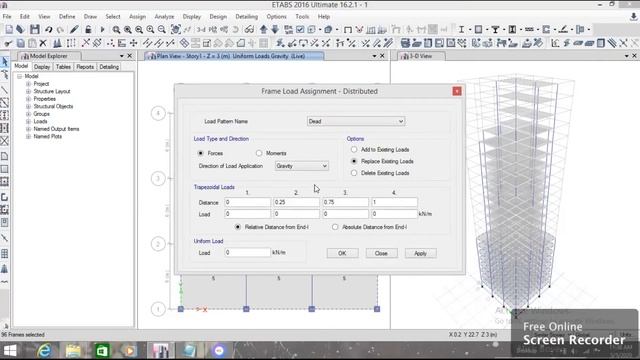Click OK in Frame Load Assignment dialog

click(x=342, y=253)
